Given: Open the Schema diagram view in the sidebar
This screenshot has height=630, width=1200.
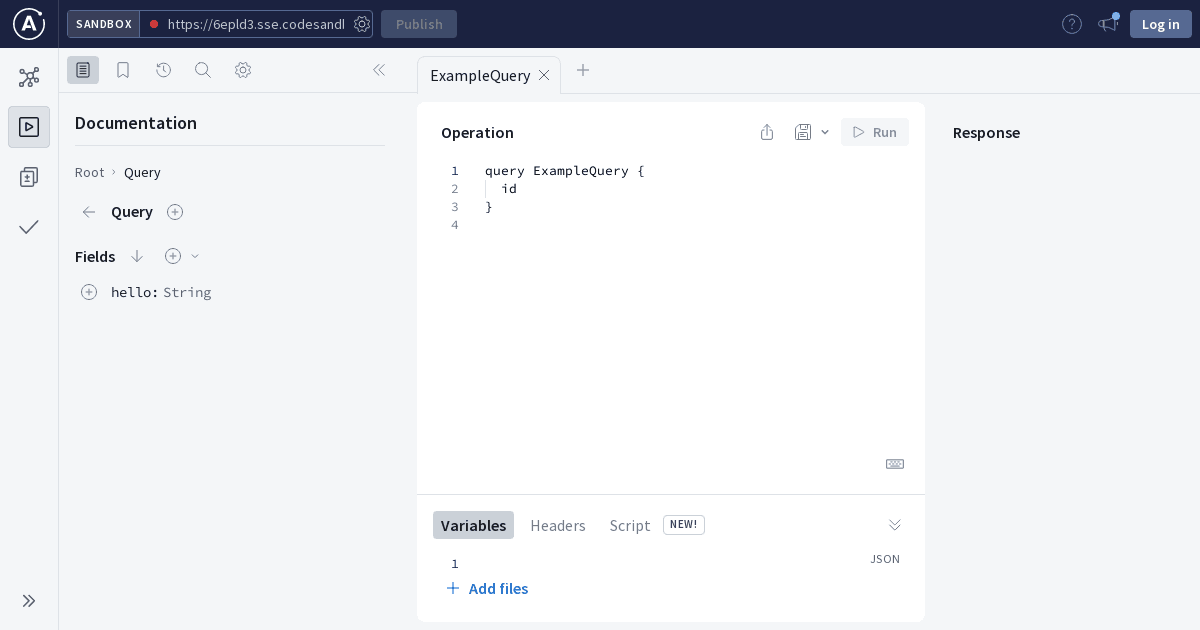Looking at the screenshot, I should [29, 77].
